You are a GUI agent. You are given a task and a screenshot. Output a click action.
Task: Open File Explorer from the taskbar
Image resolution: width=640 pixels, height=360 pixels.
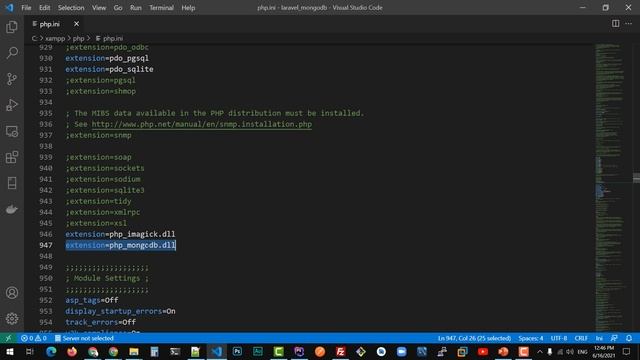(x=133, y=351)
